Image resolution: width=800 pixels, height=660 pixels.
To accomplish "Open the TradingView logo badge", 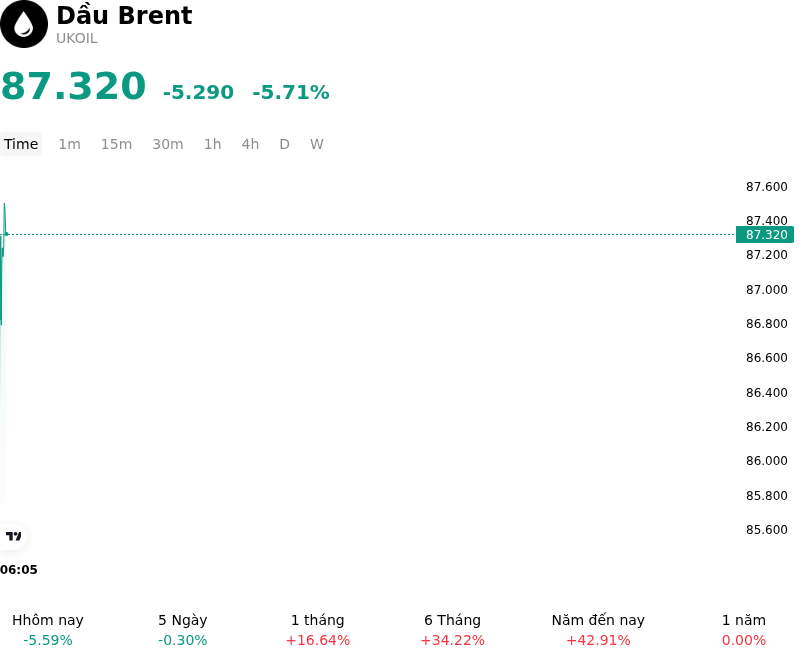I will coord(13,536).
